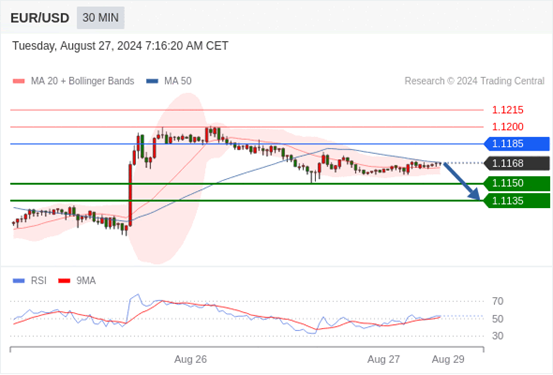Screen dimensions: 553x375
Task: Toggle the 9MA legend entry
Action: (77, 281)
